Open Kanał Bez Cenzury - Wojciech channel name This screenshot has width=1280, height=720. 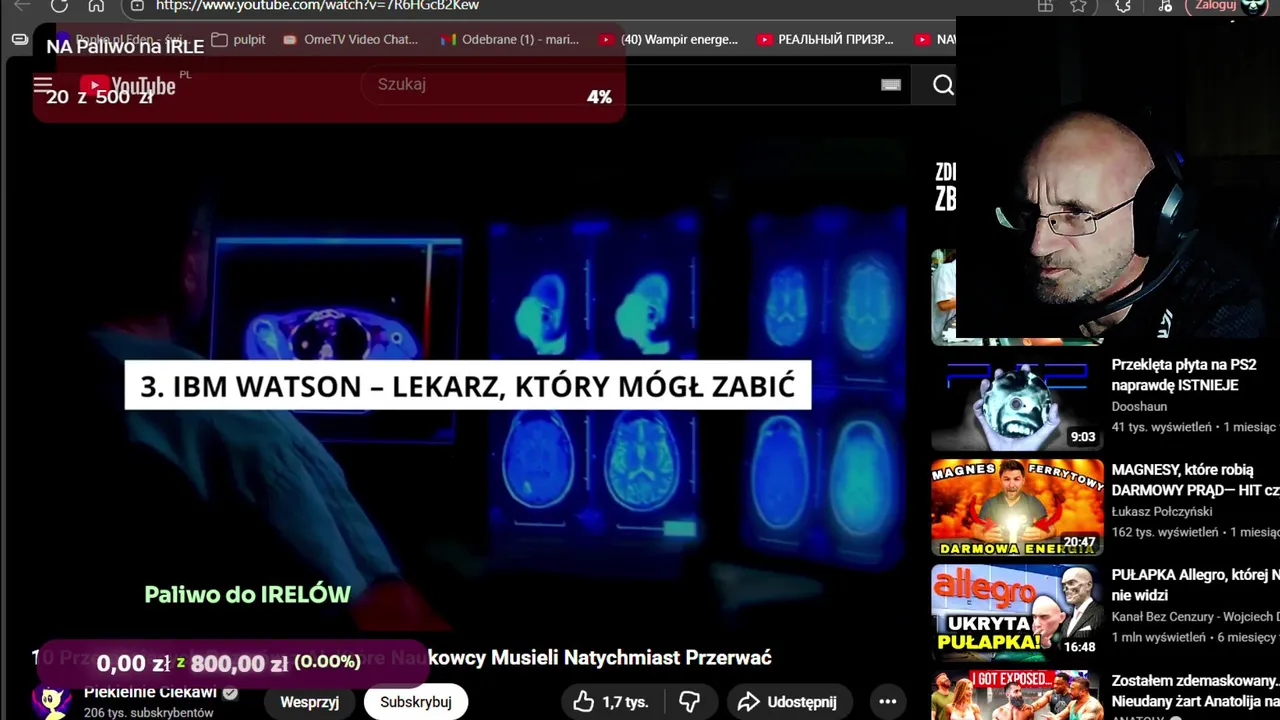(1195, 616)
